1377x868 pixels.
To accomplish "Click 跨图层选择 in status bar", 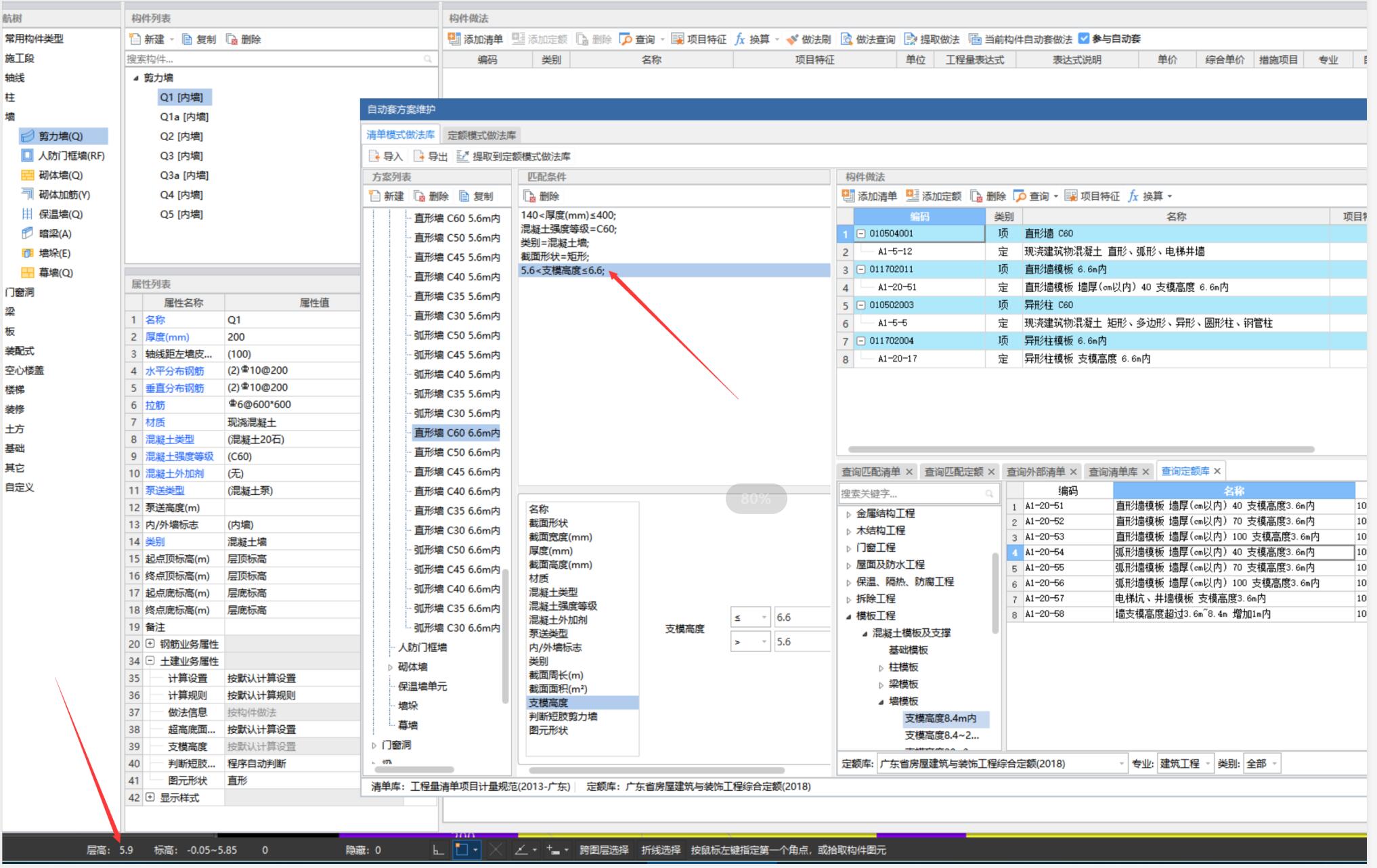I will tap(604, 850).
